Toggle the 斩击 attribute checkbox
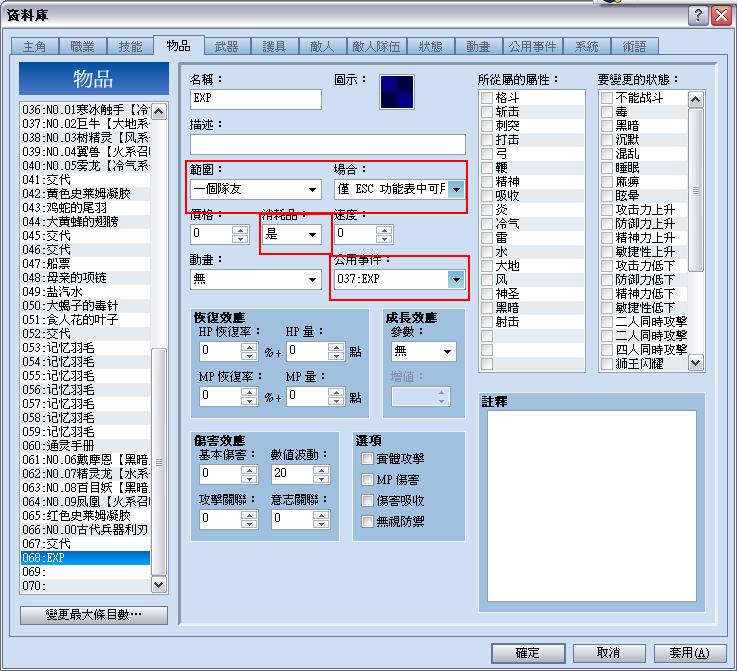Screen dimensions: 737x671 (x=487, y=112)
